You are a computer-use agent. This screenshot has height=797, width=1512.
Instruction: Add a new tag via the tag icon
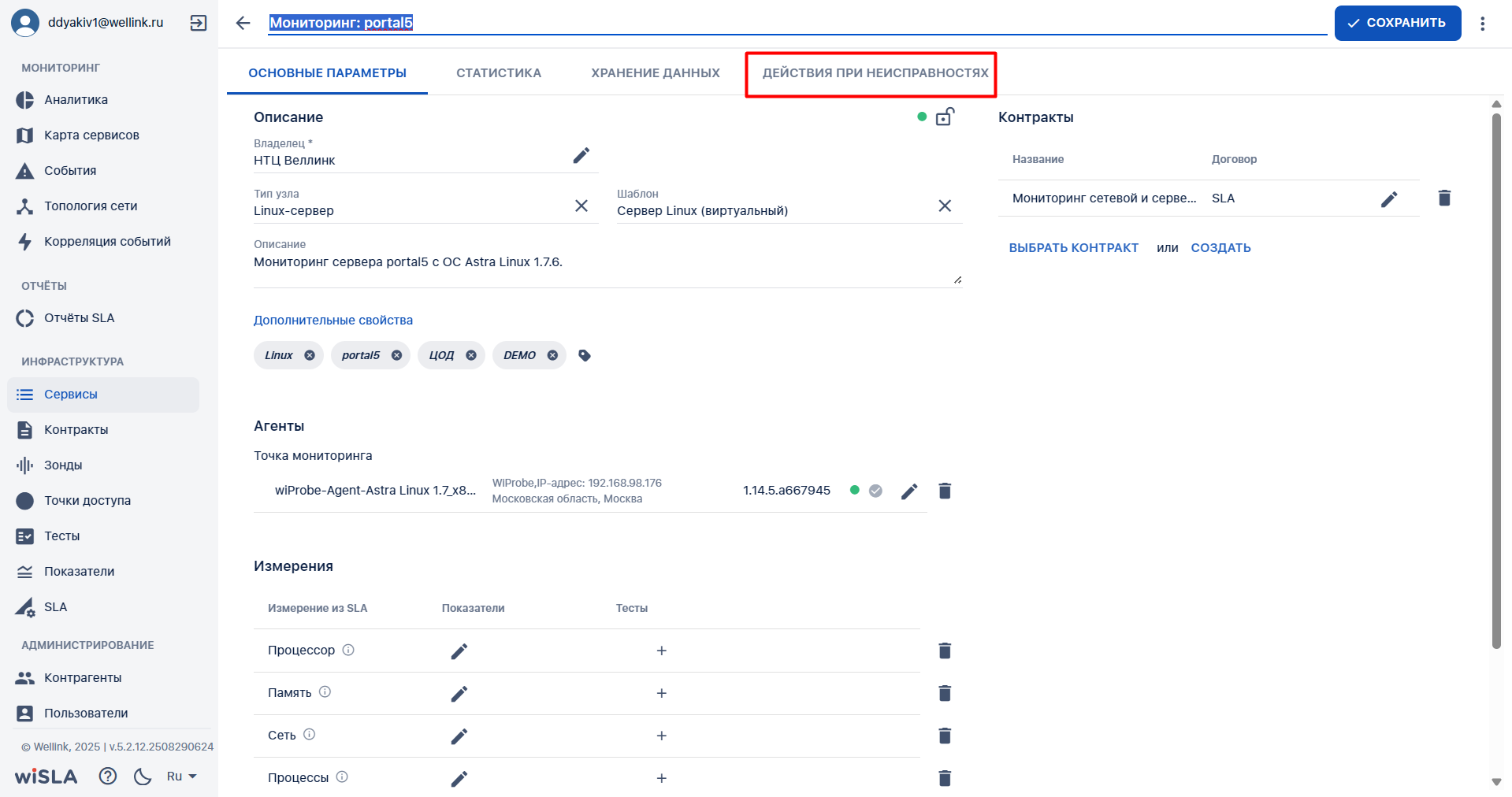pos(585,355)
